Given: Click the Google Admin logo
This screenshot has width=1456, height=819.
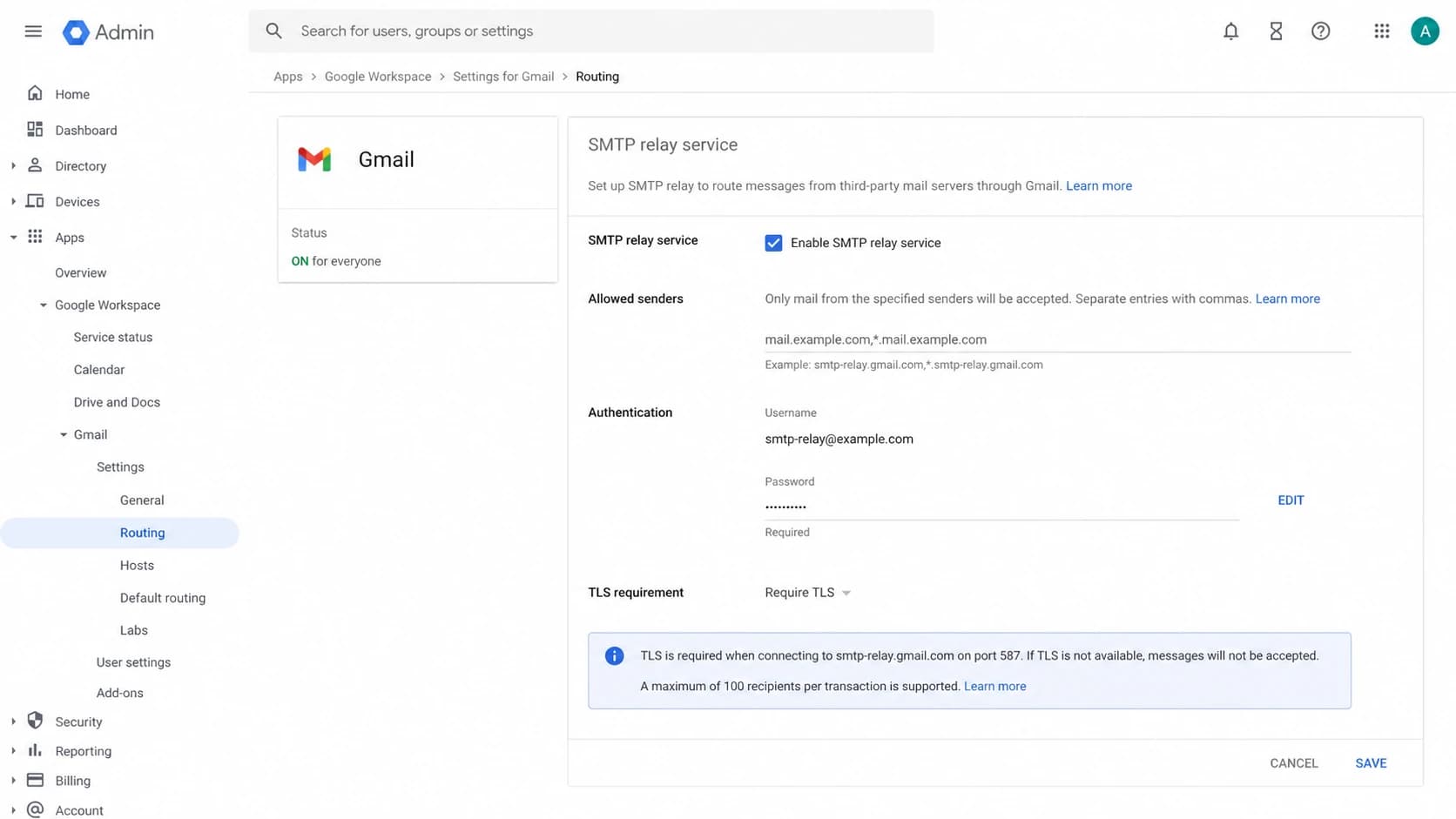Looking at the screenshot, I should pos(108,32).
